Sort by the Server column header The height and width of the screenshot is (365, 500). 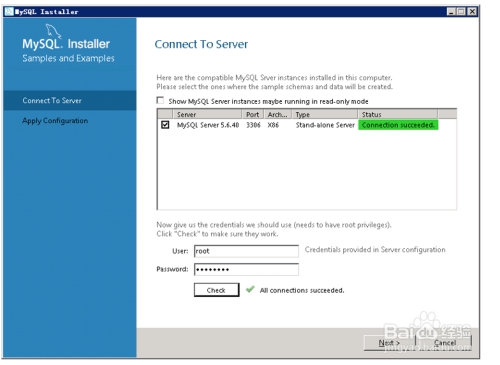click(x=207, y=114)
